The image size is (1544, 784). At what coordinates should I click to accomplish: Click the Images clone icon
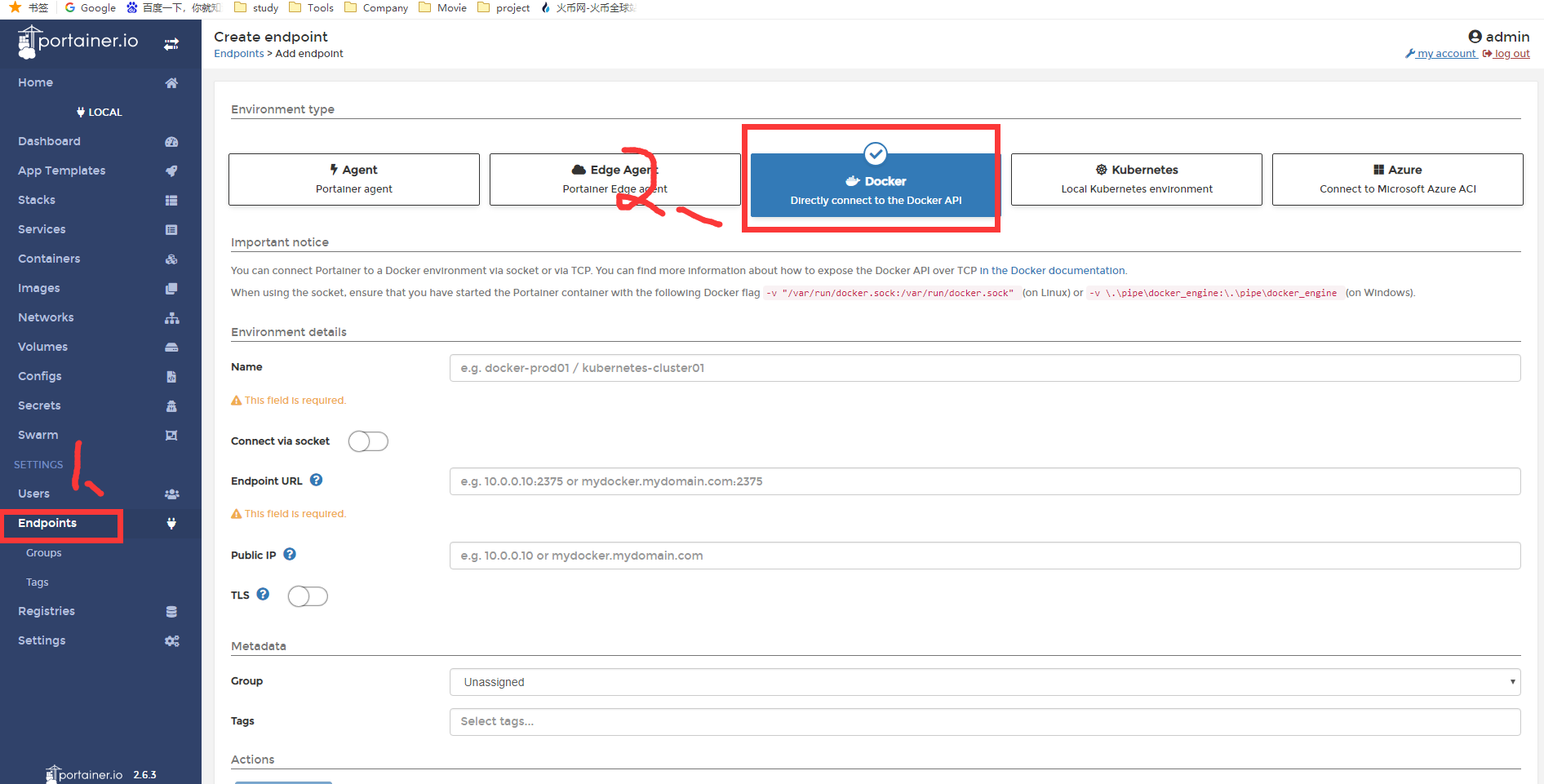[x=171, y=288]
